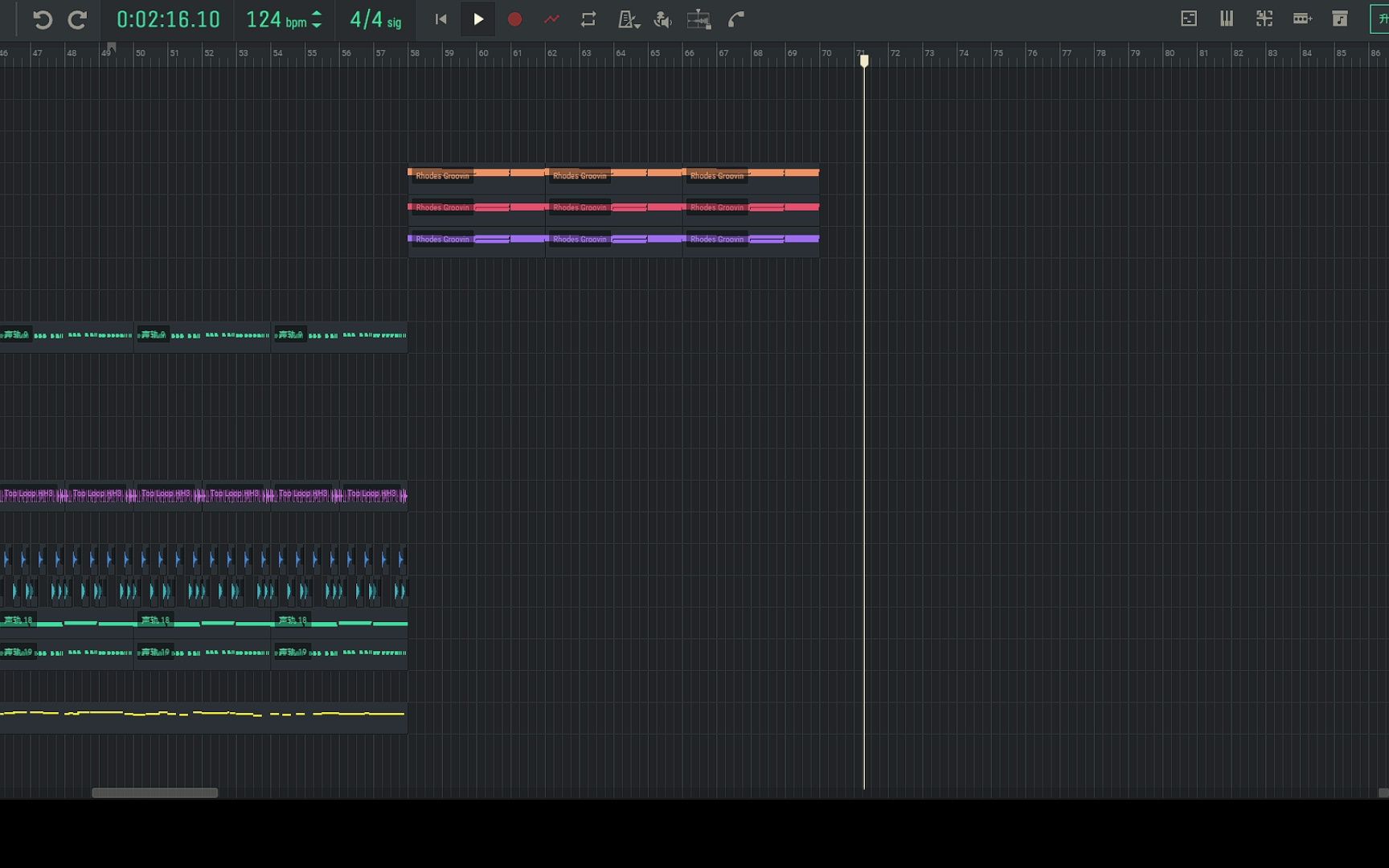
Task: Select the orange Rhodes Groovin clip at bar 58
Action: coord(477,179)
